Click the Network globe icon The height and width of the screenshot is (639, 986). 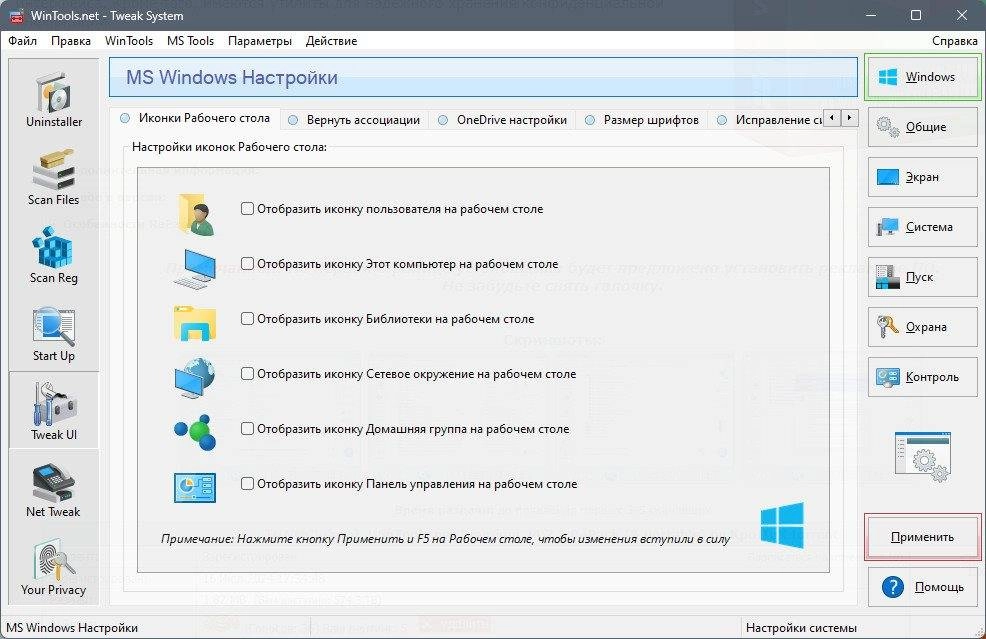coord(195,377)
